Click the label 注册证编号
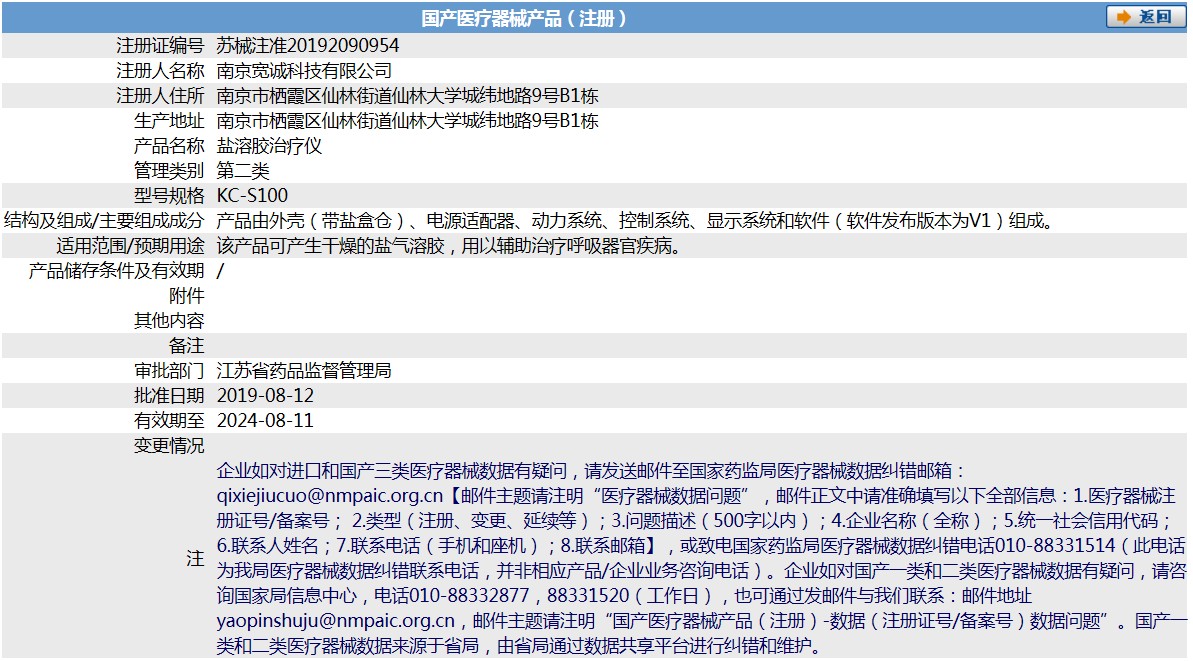This screenshot has width=1193, height=661. pyautogui.click(x=161, y=46)
